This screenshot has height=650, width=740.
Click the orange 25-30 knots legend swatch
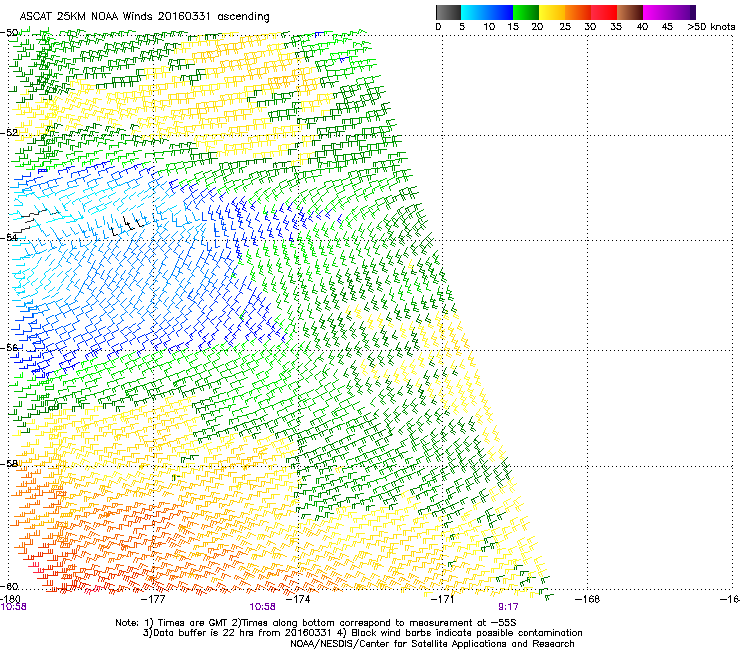pyautogui.click(x=578, y=12)
